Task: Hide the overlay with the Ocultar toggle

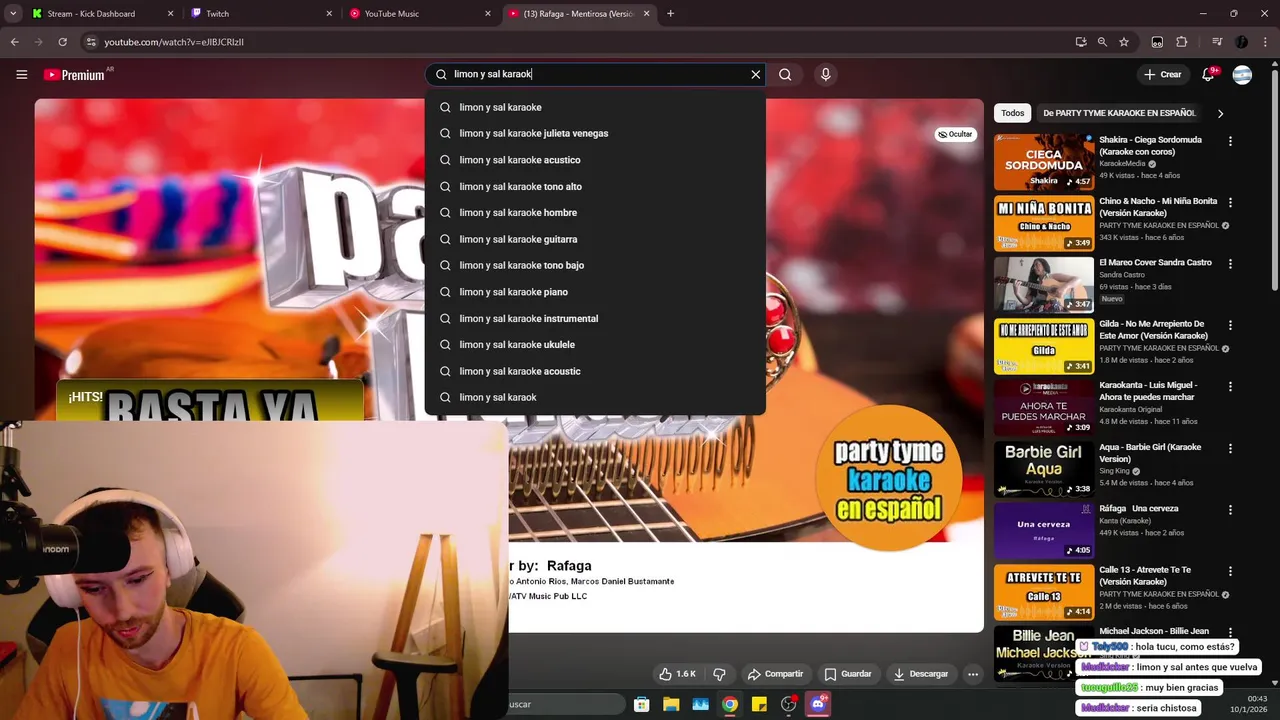Action: coord(955,134)
